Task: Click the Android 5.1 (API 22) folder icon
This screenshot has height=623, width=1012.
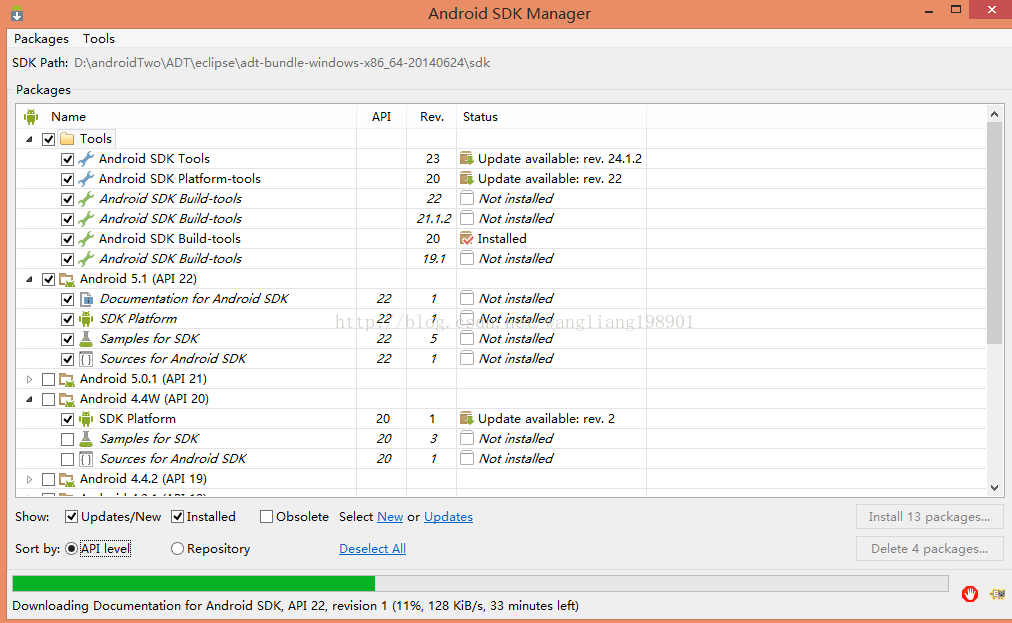Action: (x=67, y=279)
